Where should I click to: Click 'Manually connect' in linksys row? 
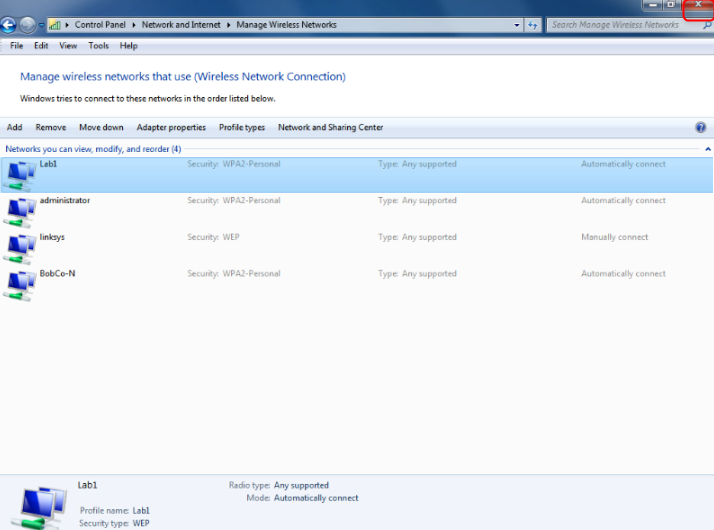tap(614, 237)
